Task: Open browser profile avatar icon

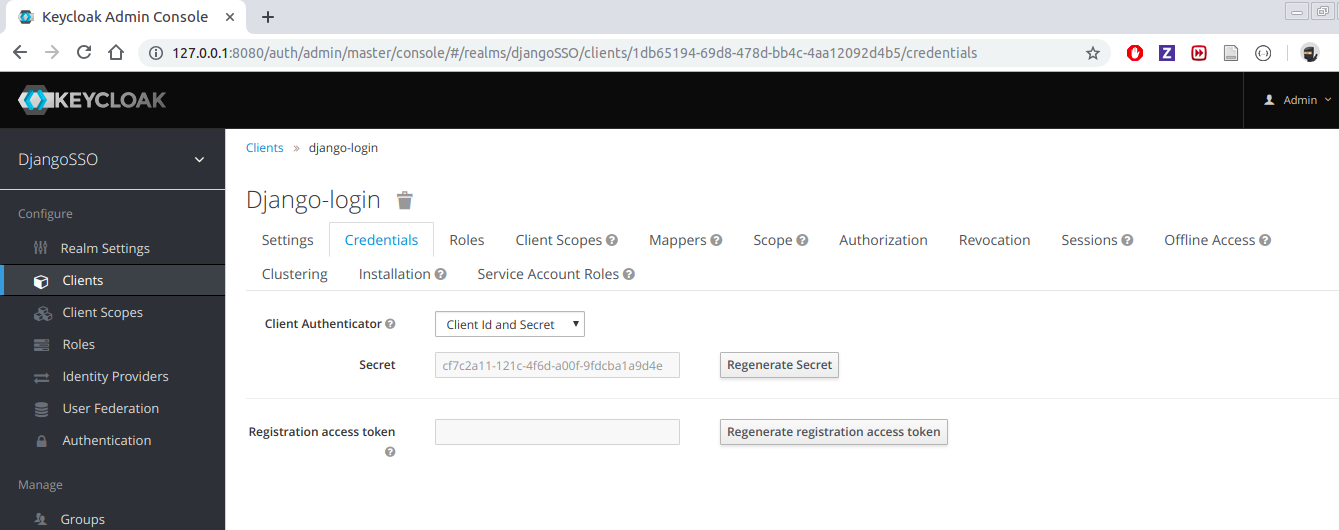Action: tap(1310, 53)
